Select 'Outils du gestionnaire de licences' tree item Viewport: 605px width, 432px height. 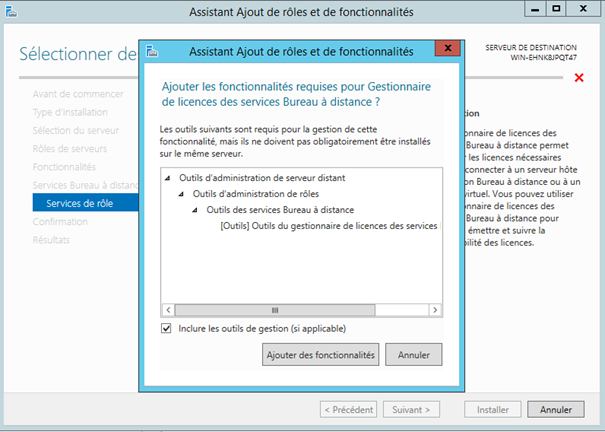coord(328,226)
